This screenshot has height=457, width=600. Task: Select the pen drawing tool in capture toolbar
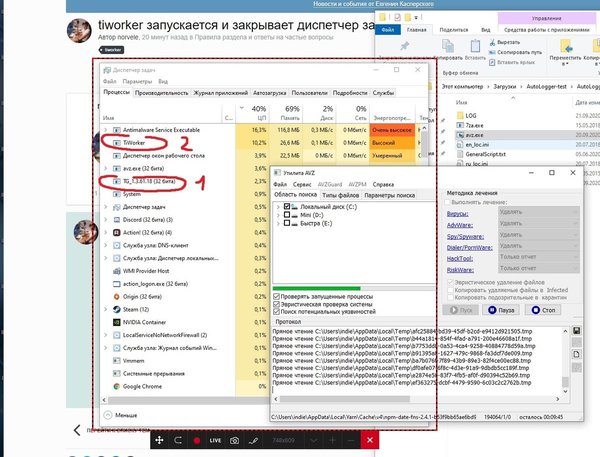253,441
